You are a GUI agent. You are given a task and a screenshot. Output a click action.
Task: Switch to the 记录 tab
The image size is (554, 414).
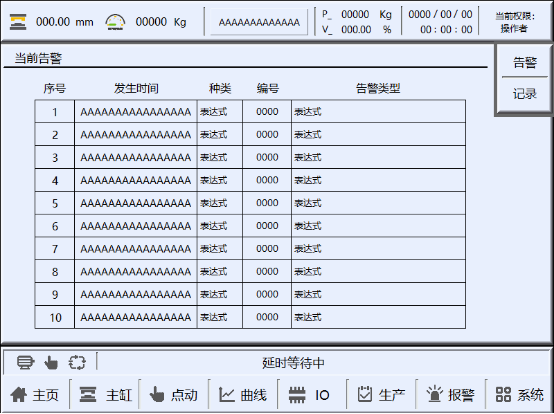tap(525, 94)
